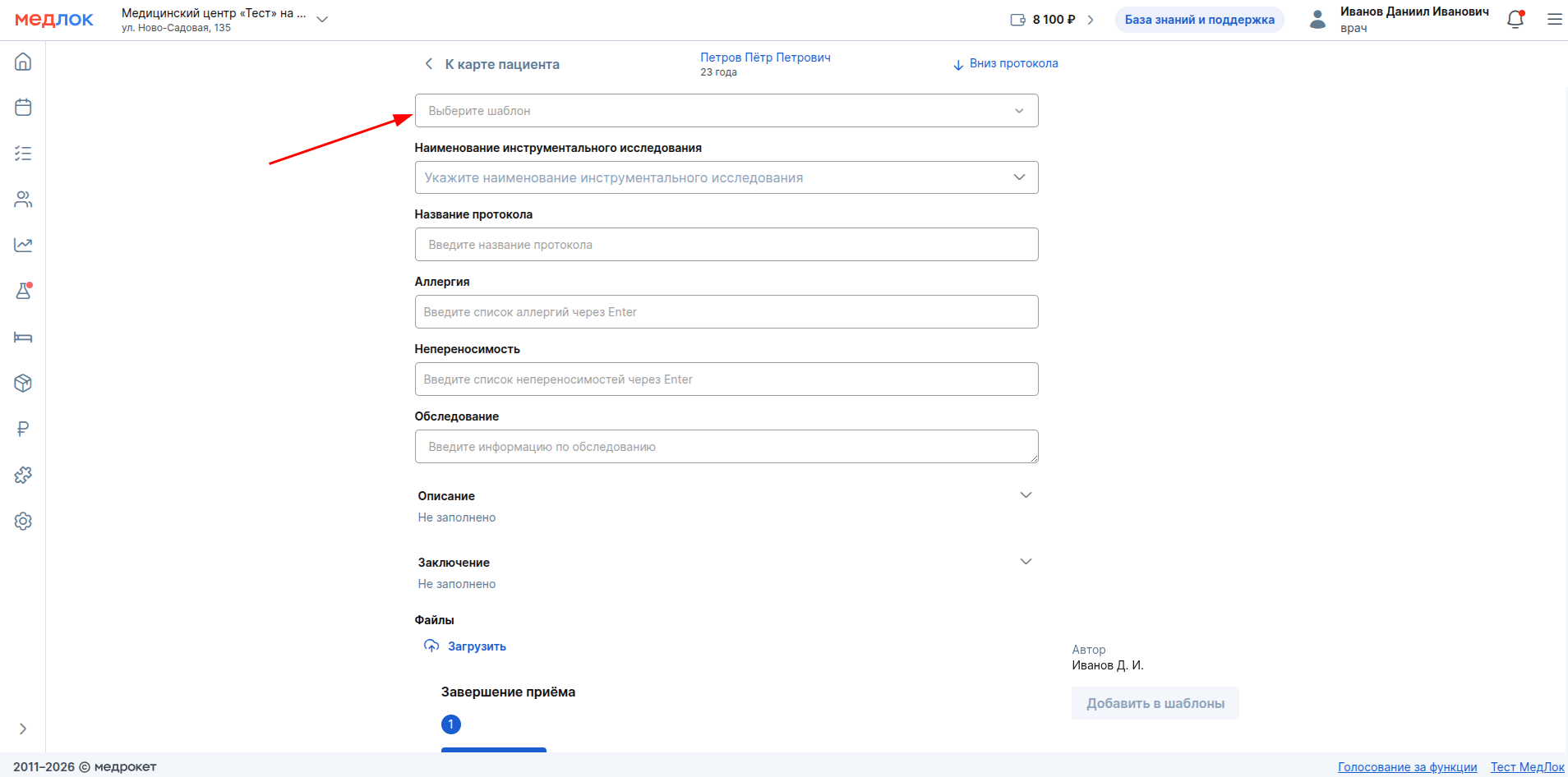Screen dimensions: 1568x777
Task: Open the instrumental study name dropdown
Action: [x=726, y=177]
